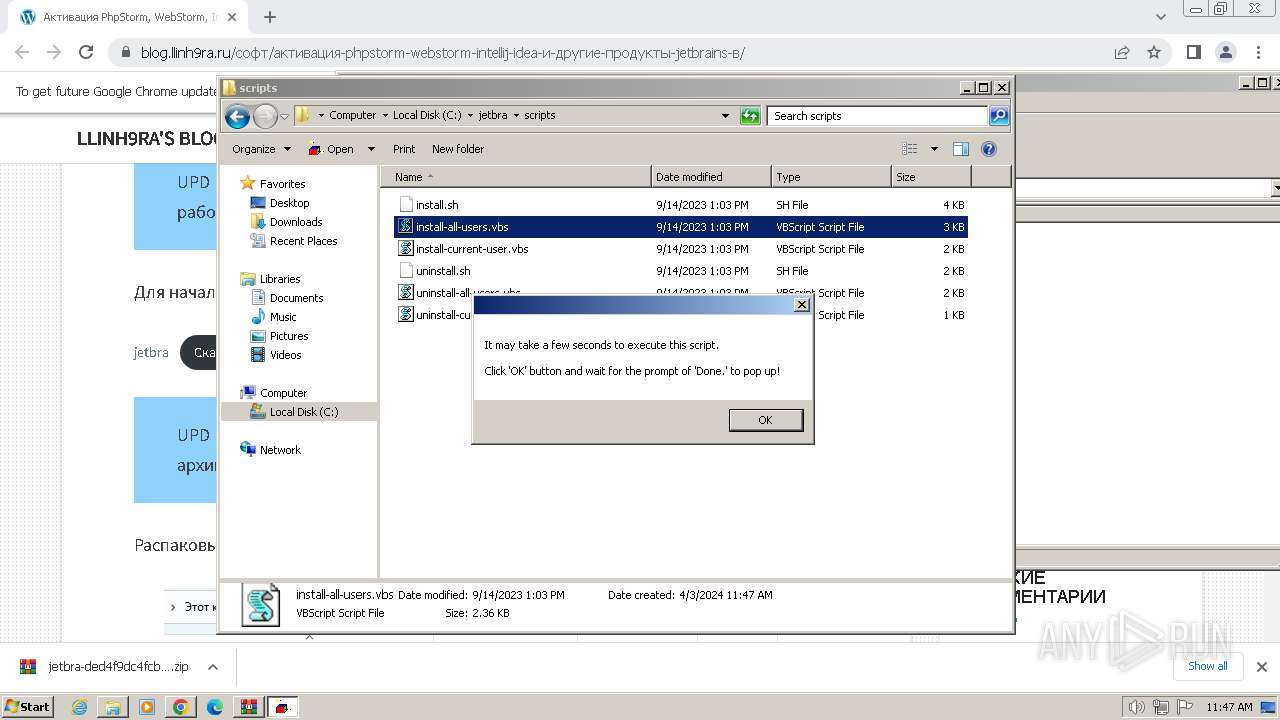
Task: Click Chrome back button
Action: [x=22, y=52]
